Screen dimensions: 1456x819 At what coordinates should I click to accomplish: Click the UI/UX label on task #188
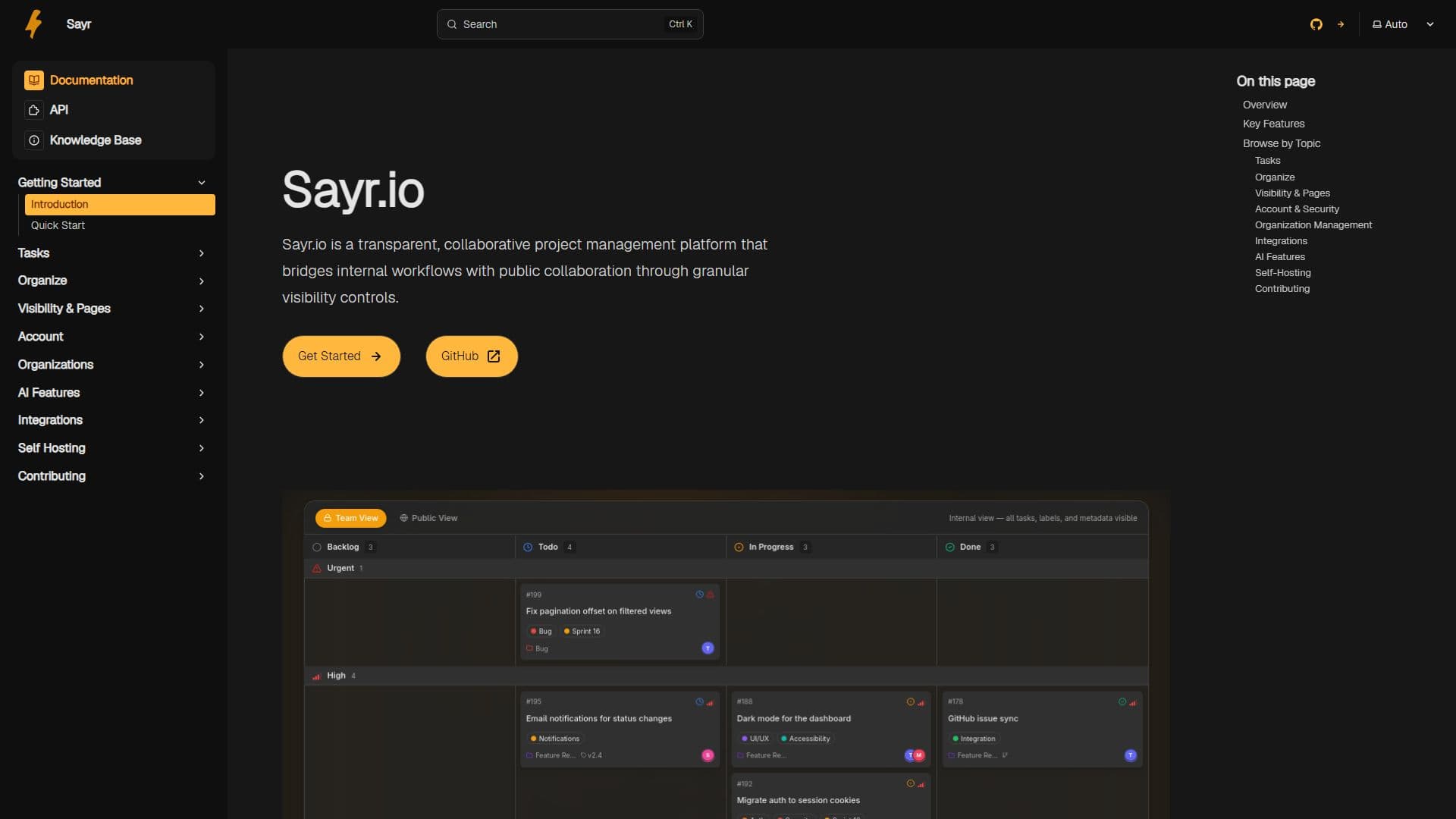(755, 739)
